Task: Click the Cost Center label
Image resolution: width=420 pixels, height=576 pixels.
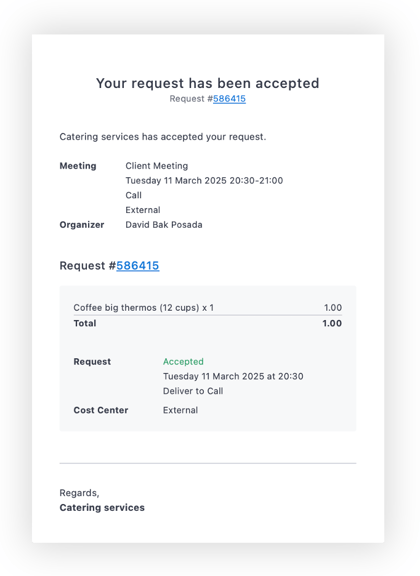Action: [x=101, y=410]
